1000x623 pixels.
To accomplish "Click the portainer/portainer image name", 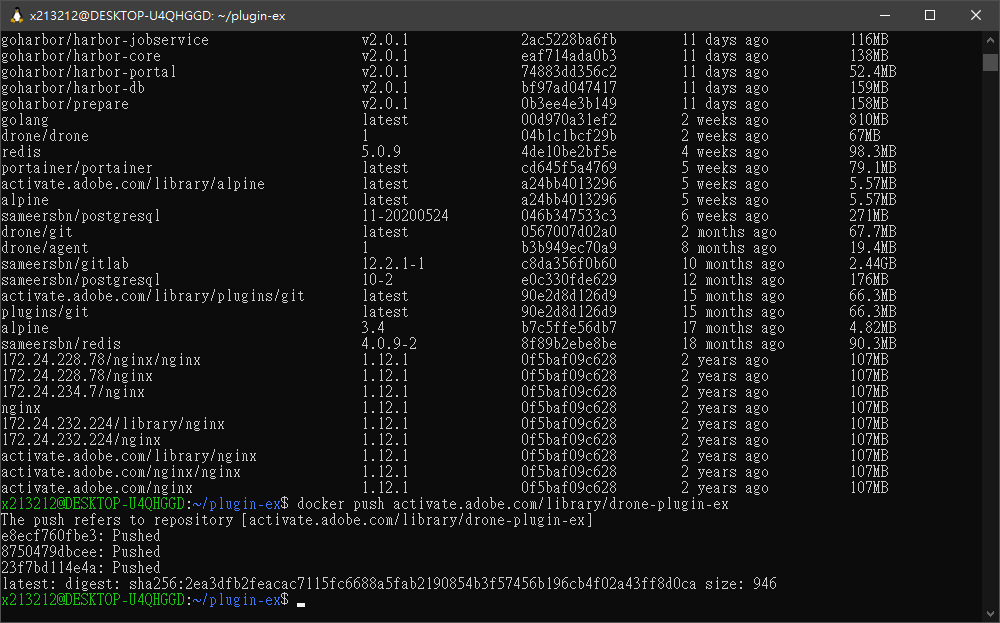I will pos(77,168).
